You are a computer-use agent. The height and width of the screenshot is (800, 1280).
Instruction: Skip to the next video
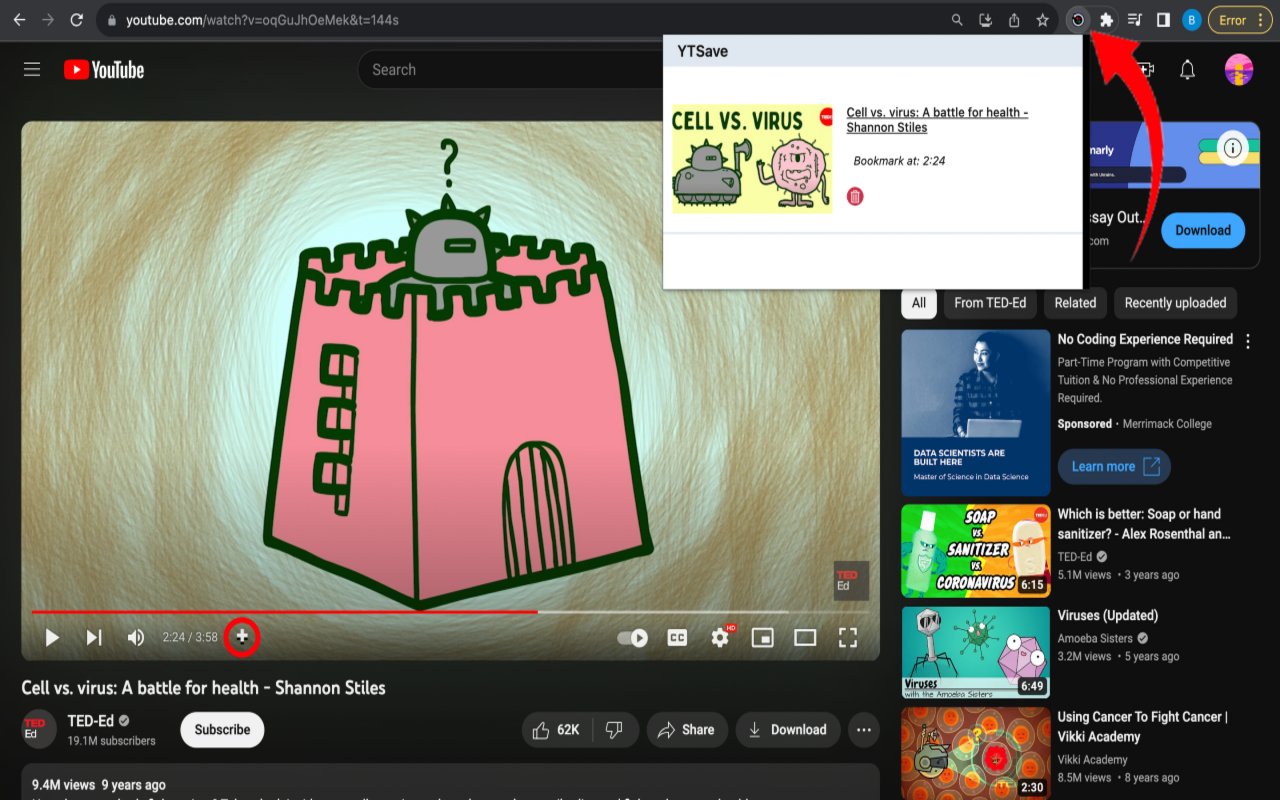coord(94,637)
